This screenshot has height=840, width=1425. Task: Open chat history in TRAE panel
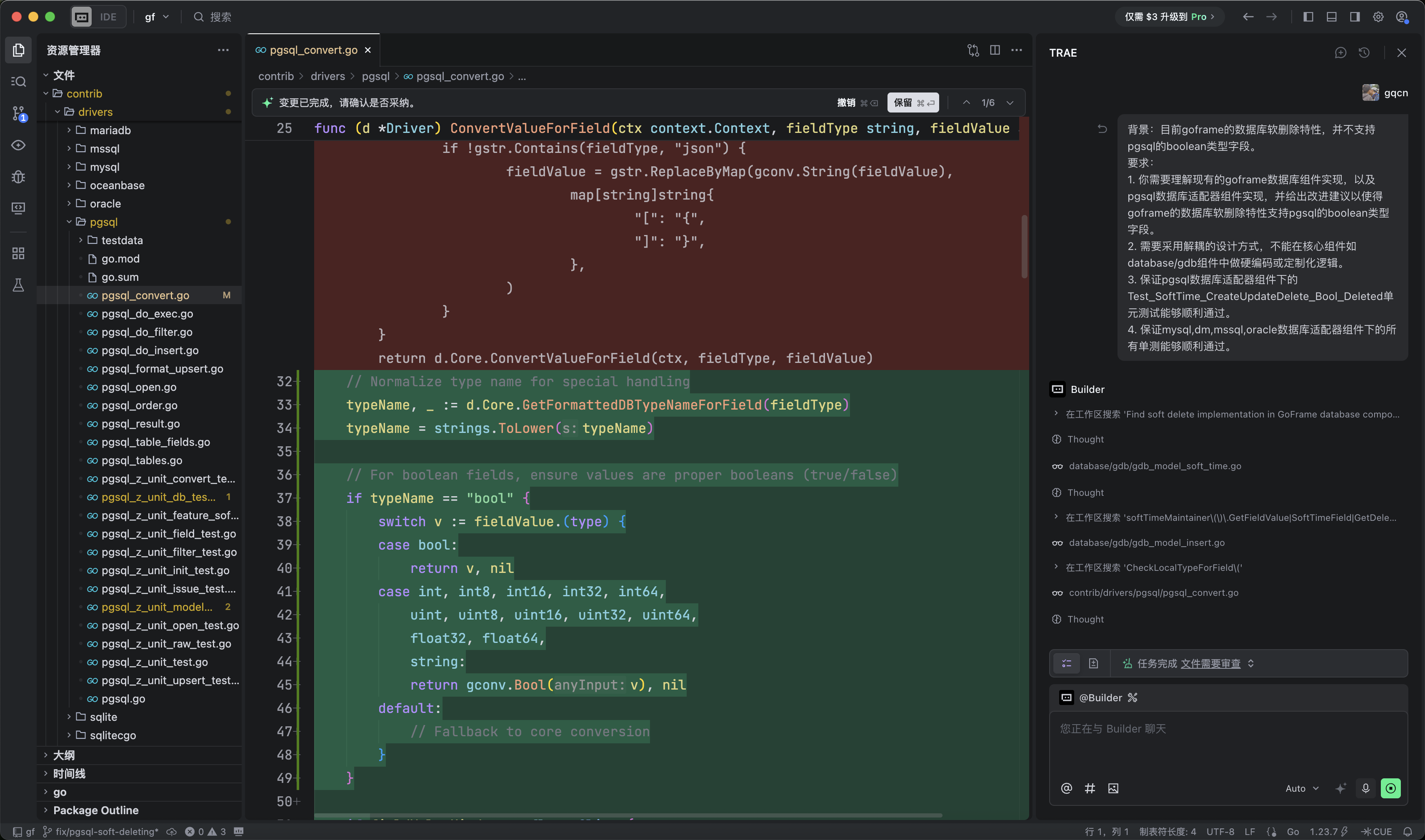pyautogui.click(x=1364, y=52)
